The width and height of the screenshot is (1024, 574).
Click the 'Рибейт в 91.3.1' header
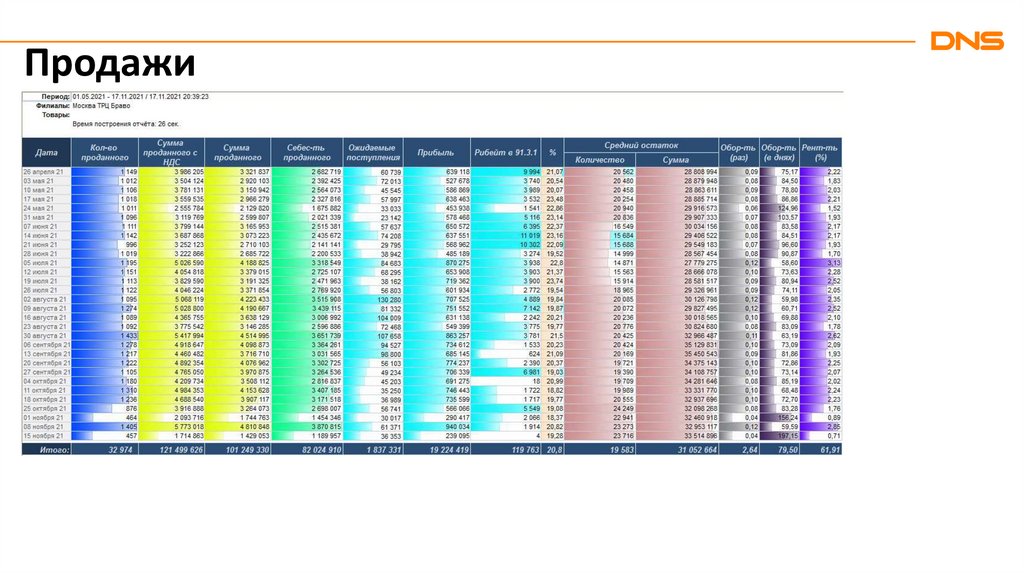[505, 152]
